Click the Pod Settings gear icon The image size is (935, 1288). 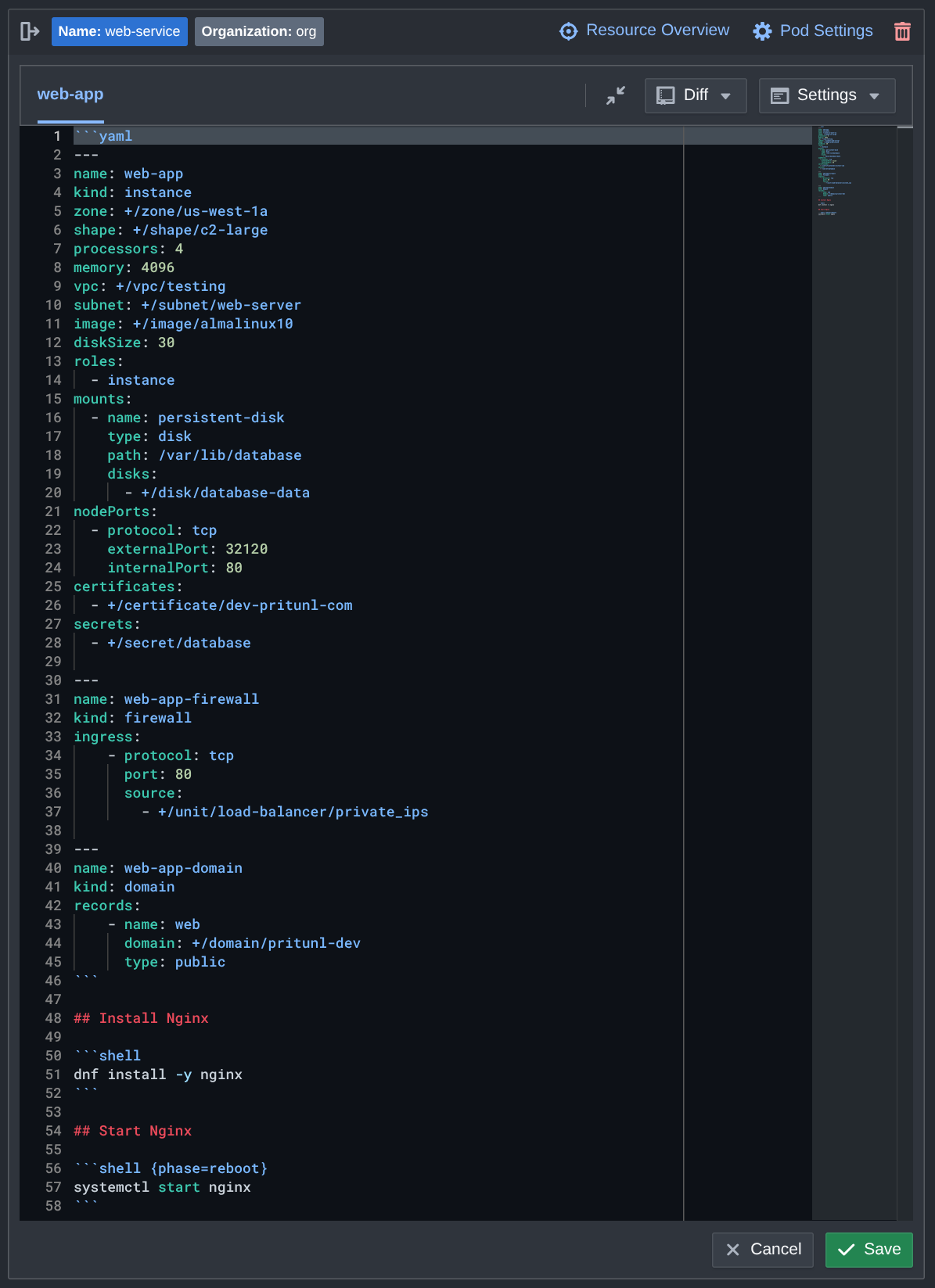point(762,31)
